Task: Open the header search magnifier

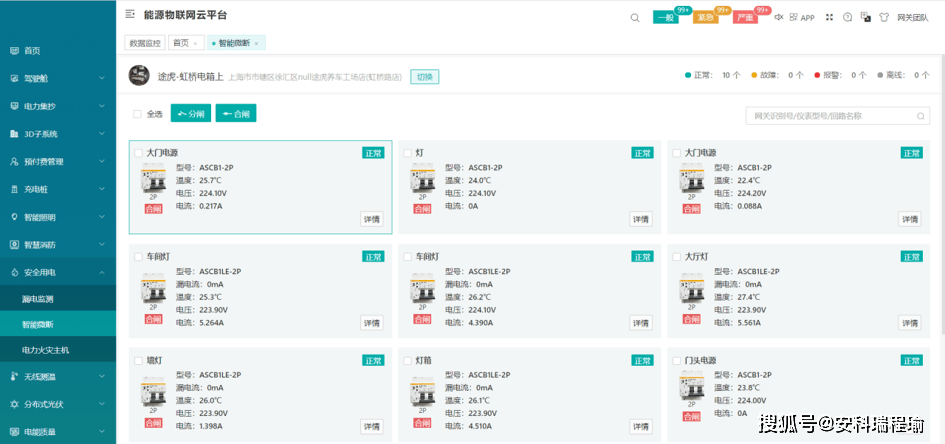Action: (635, 17)
